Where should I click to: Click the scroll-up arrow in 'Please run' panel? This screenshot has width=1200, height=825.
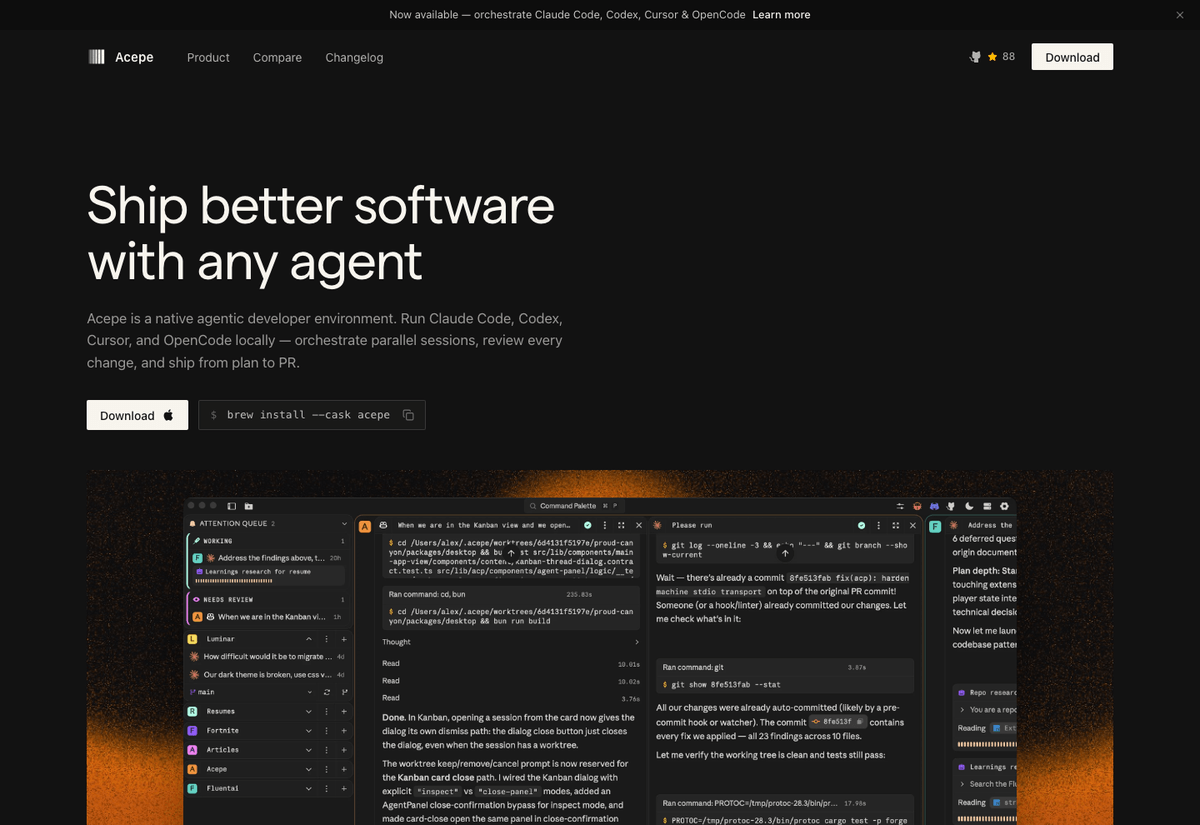click(785, 552)
